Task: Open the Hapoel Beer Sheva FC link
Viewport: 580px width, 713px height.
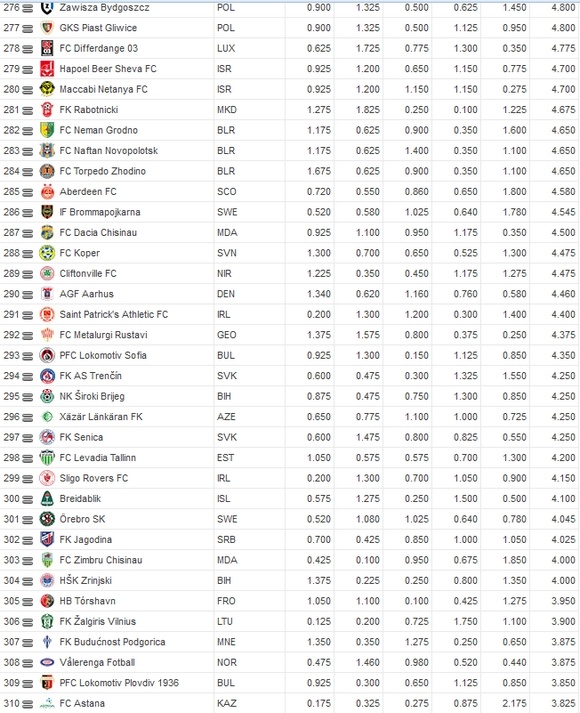Action: pos(108,69)
